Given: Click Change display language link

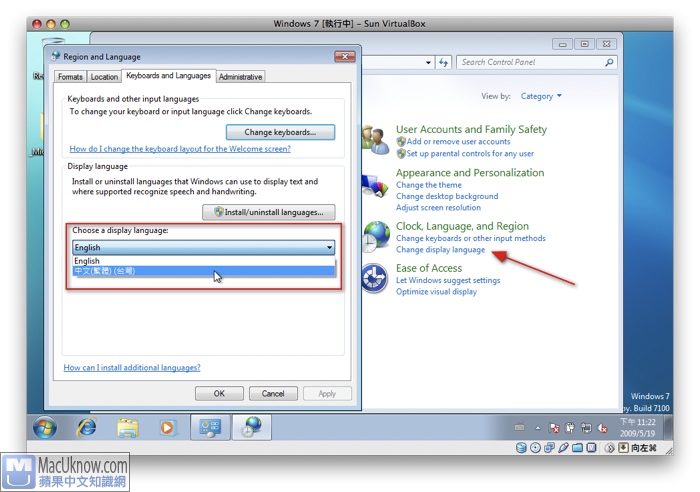Looking at the screenshot, I should point(440,250).
